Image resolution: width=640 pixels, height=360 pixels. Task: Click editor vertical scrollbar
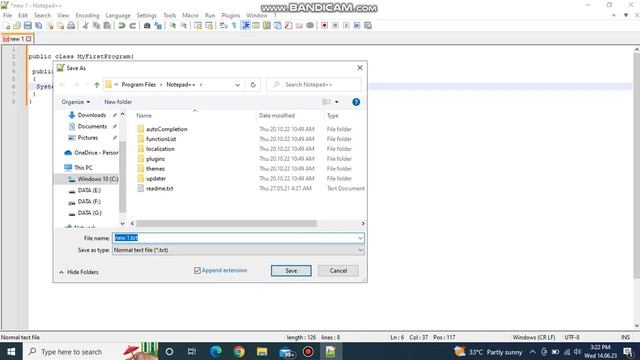[x=636, y=166]
